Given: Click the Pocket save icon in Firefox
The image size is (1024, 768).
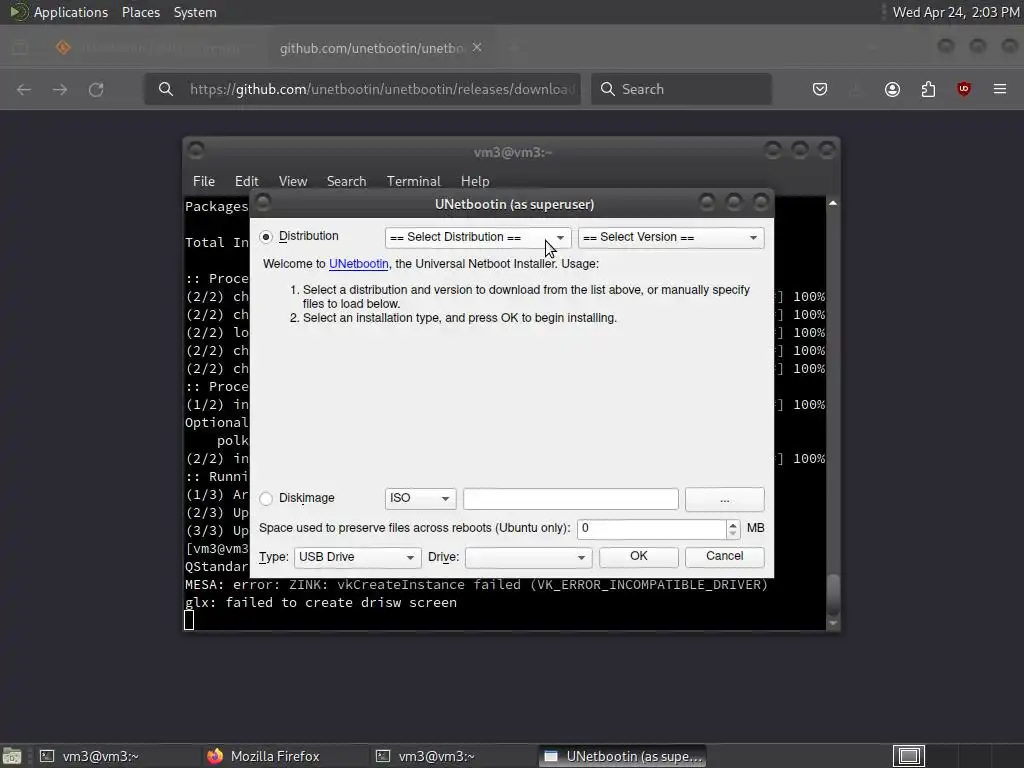Looking at the screenshot, I should pos(820,89).
